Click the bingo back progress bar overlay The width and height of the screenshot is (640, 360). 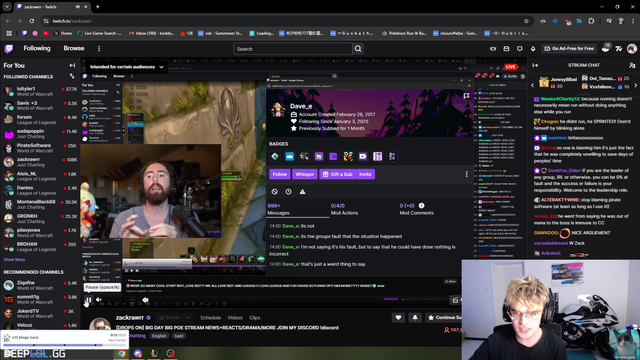65,340
